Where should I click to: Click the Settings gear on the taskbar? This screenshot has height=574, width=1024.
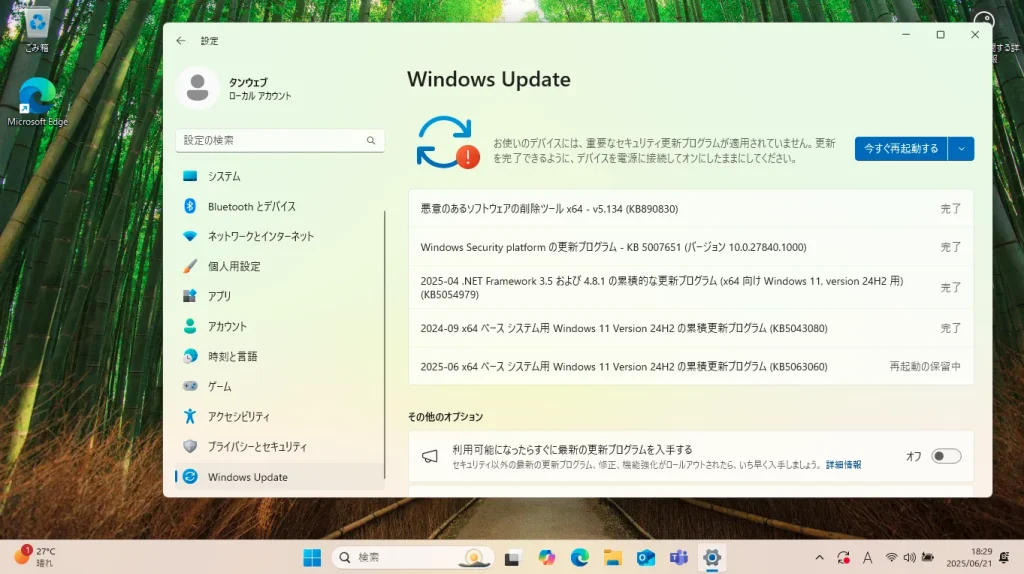click(x=712, y=558)
